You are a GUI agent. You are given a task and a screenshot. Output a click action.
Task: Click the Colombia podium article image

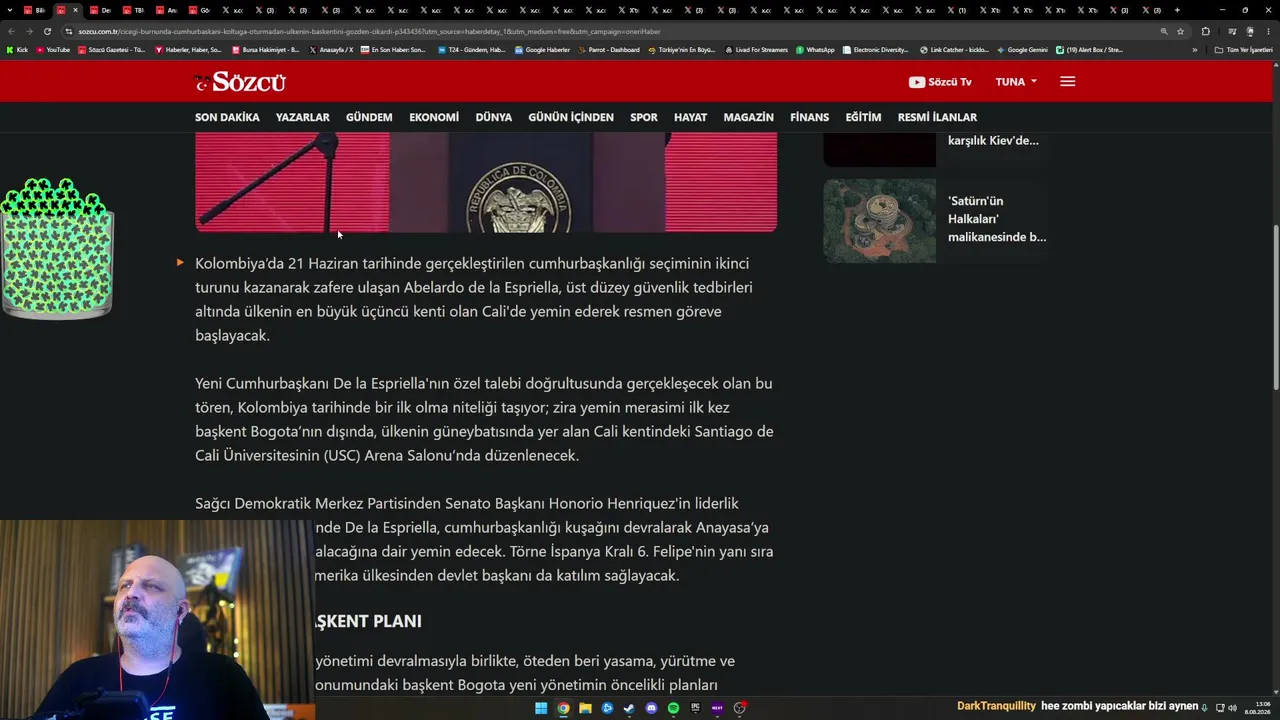(486, 182)
